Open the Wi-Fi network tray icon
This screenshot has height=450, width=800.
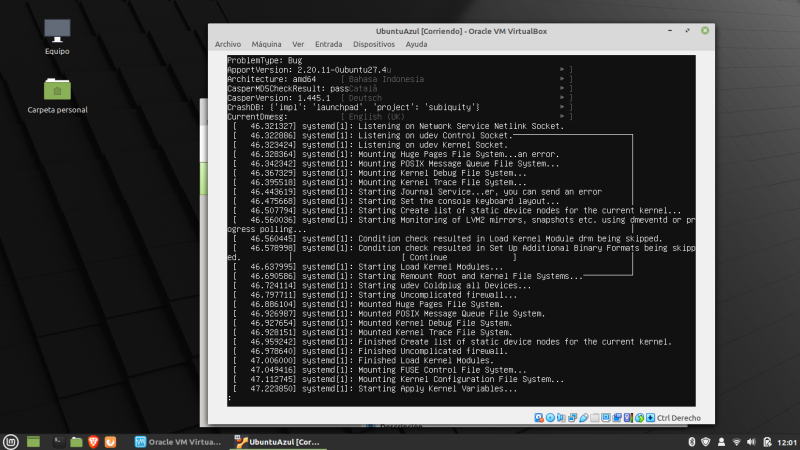(736, 441)
